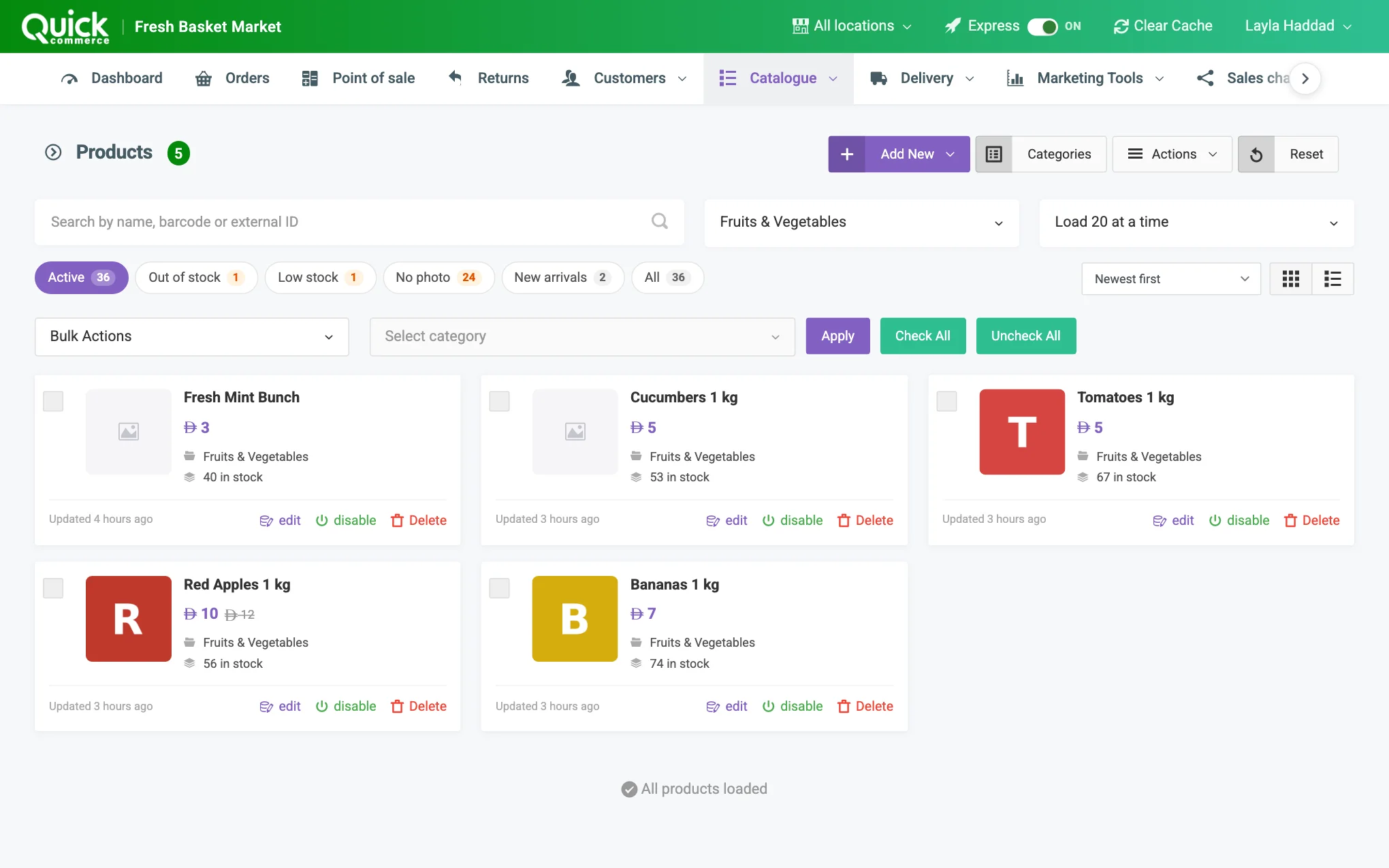This screenshot has height=868, width=1389.
Task: Click the Categories list icon button
Action: 994,155
